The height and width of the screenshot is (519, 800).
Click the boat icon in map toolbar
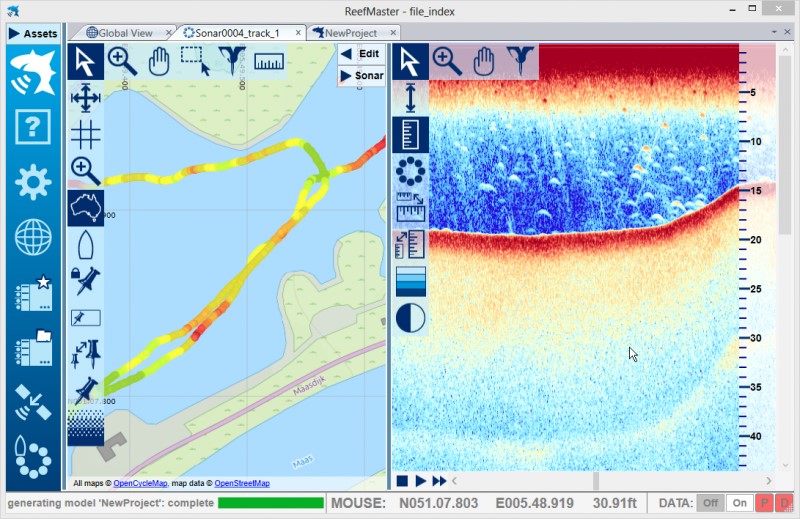coord(85,243)
